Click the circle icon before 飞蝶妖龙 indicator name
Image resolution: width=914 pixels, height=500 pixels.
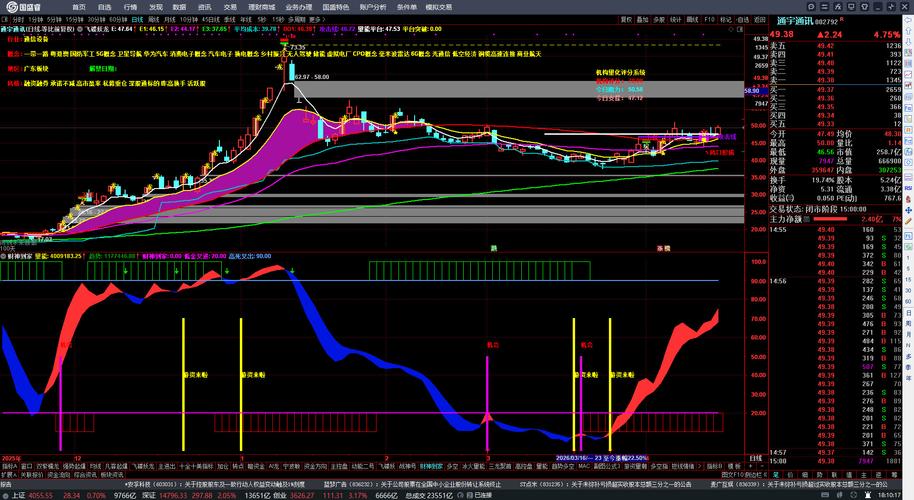80,29
